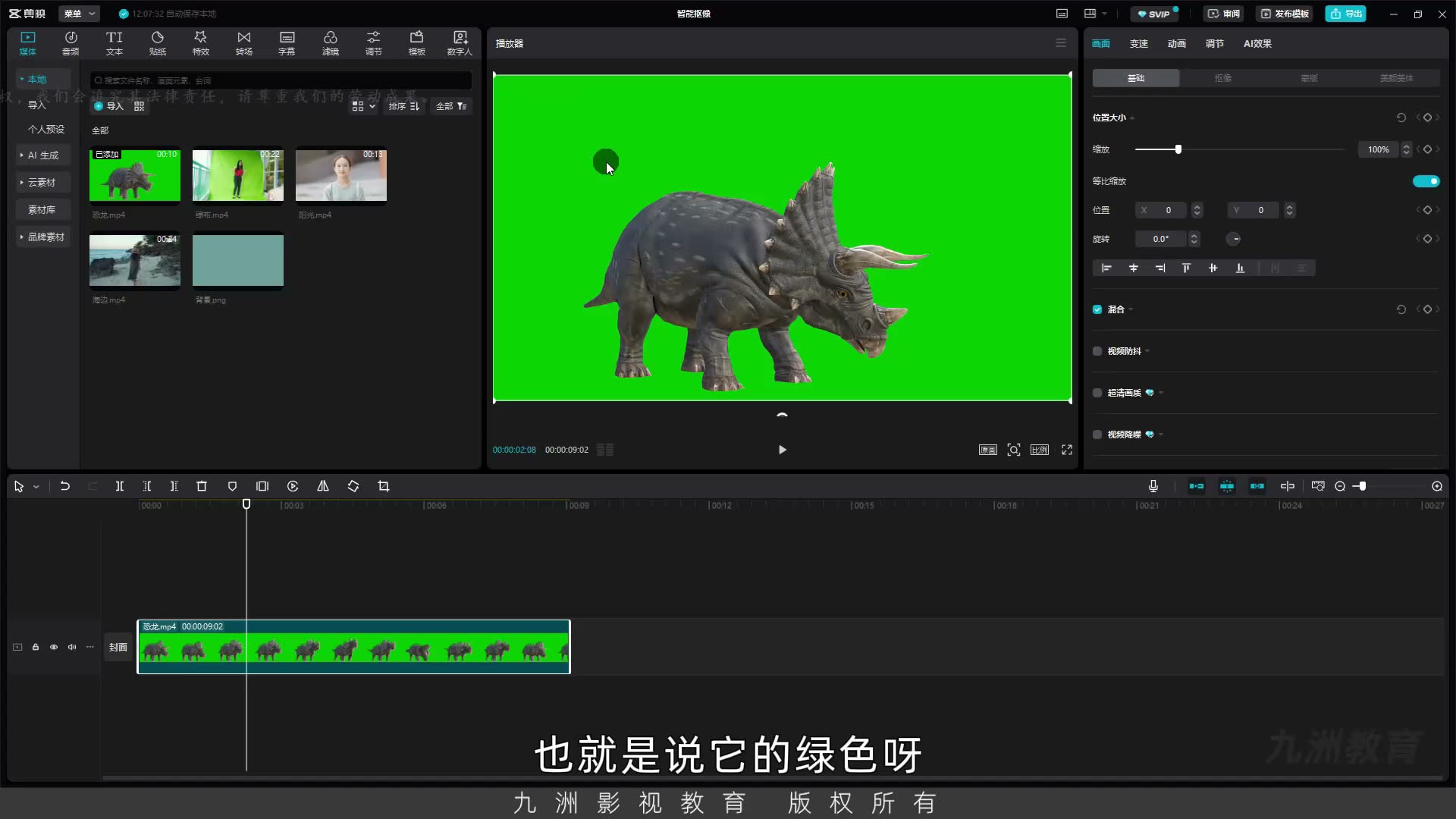Open the 转场 transitions panel
1456x819 pixels.
click(x=243, y=43)
